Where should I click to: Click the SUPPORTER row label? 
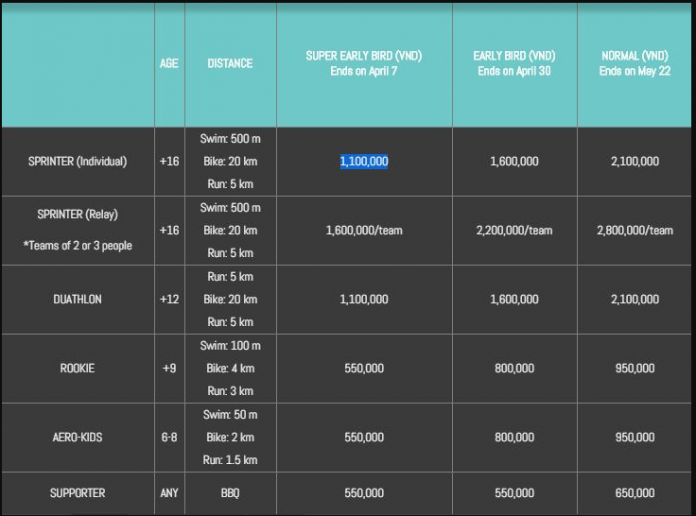(78, 493)
